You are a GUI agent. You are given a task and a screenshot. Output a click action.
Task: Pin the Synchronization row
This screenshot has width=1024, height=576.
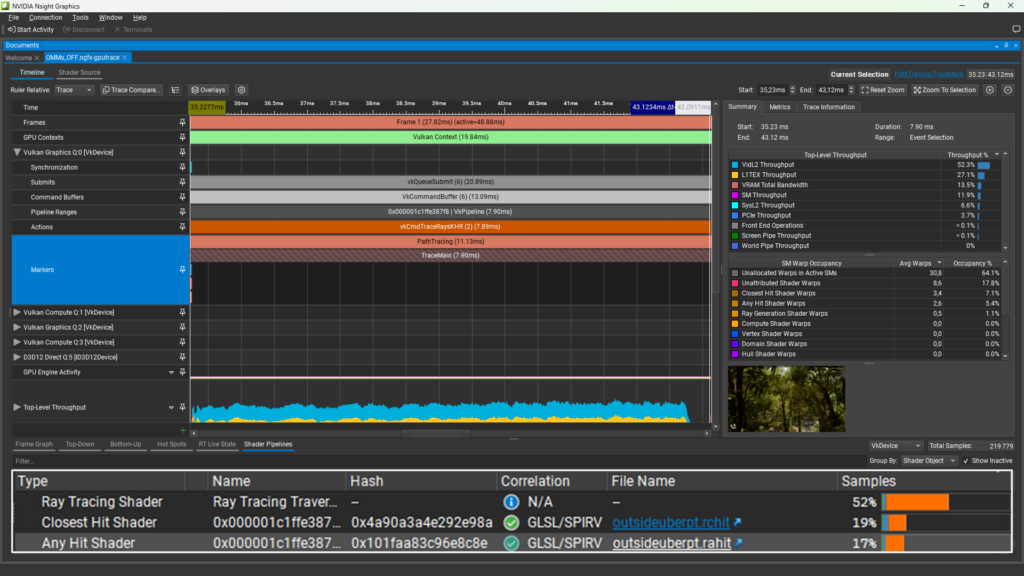pos(182,167)
